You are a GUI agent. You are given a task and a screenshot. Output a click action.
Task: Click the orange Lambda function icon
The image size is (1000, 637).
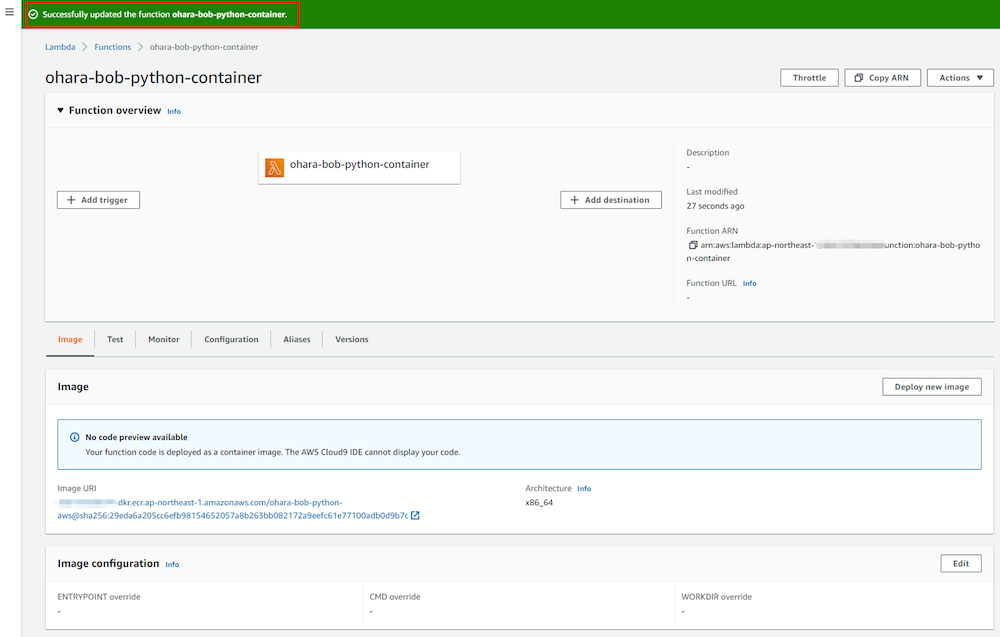point(274,167)
